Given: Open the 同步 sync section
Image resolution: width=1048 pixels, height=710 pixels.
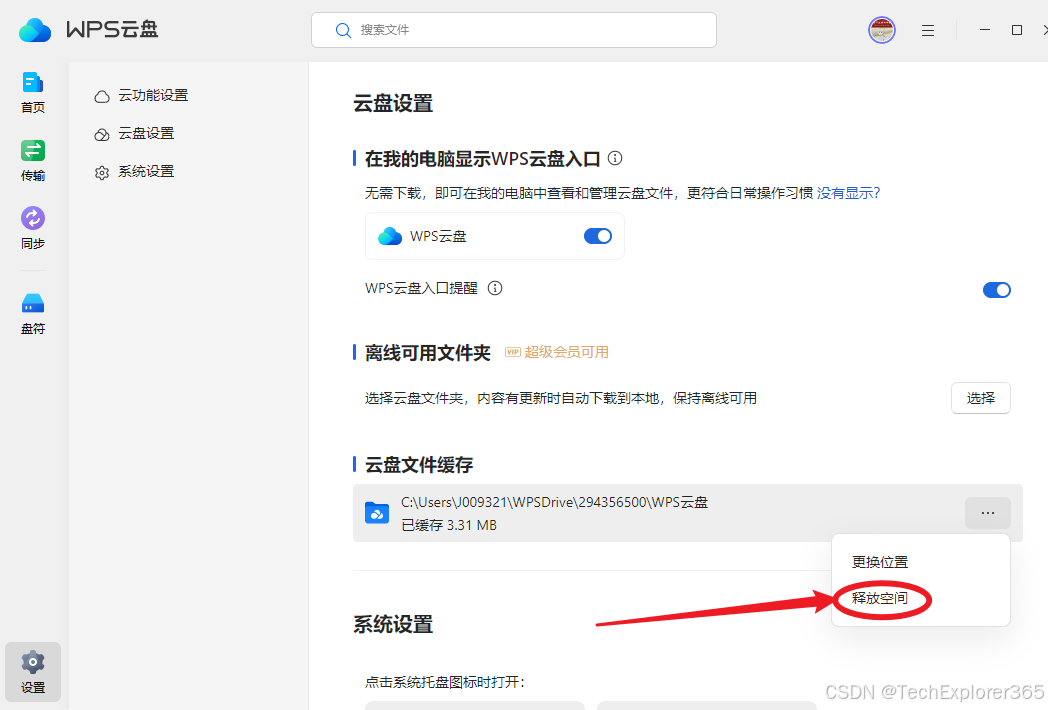Looking at the screenshot, I should [32, 229].
